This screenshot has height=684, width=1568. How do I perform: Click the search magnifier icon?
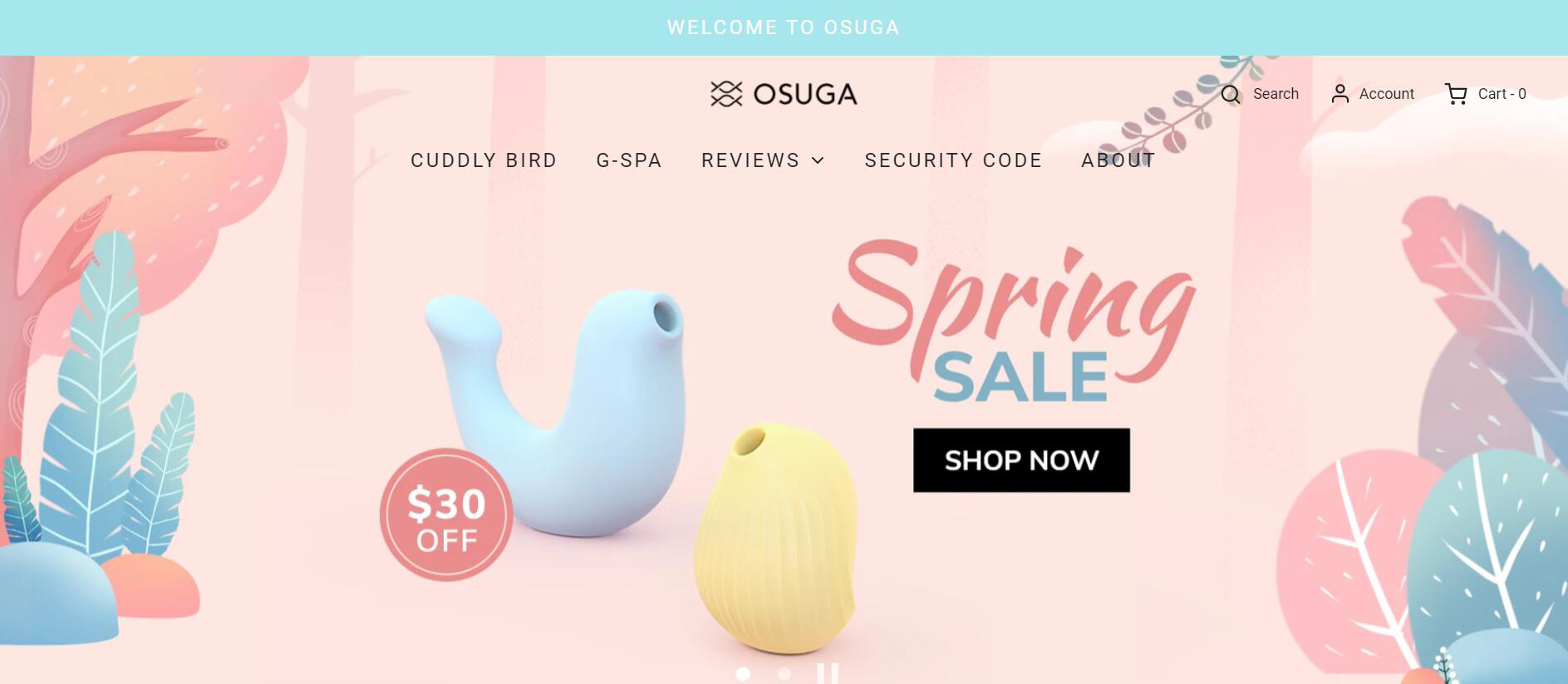point(1231,94)
